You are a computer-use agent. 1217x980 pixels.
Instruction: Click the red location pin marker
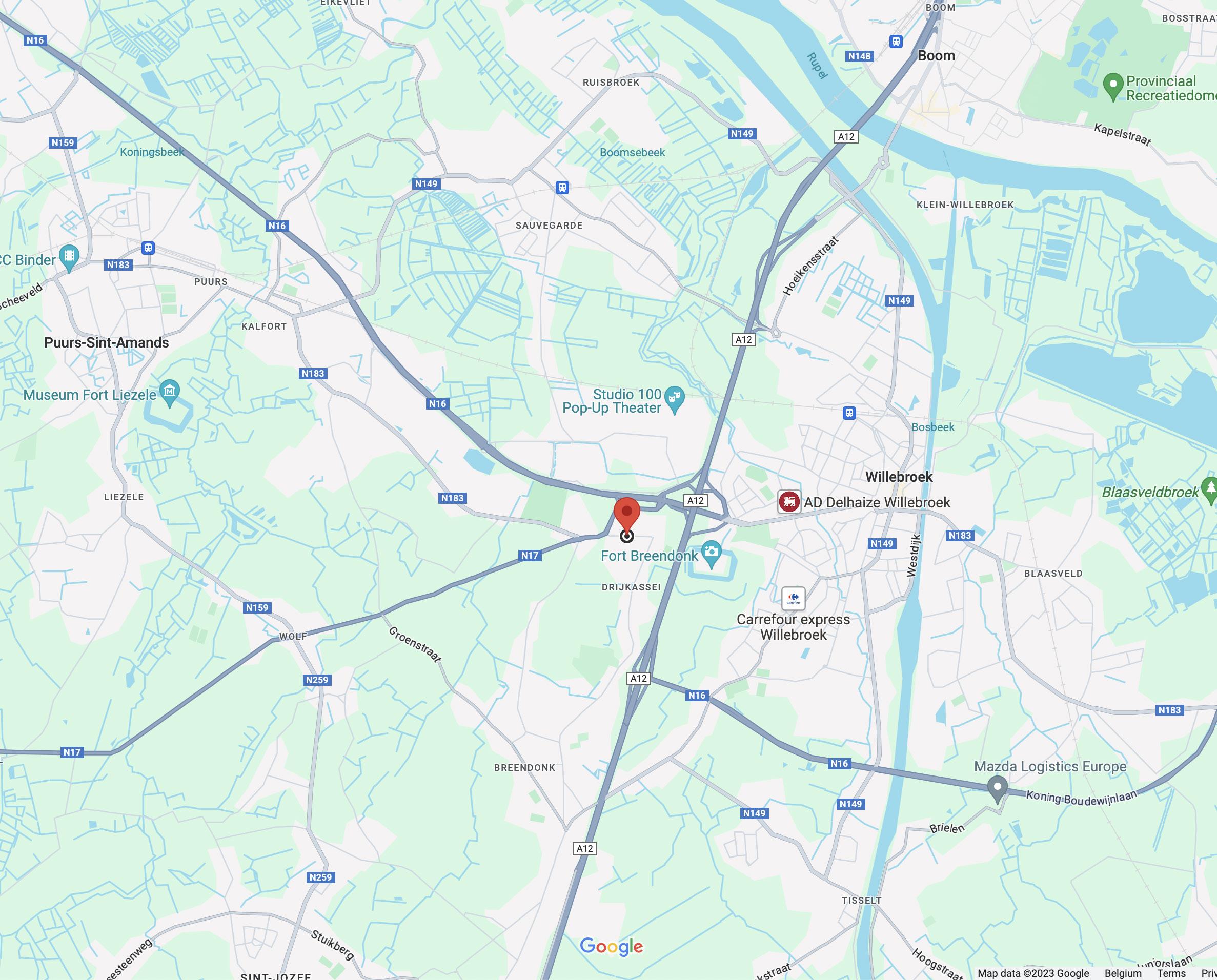pos(626,515)
